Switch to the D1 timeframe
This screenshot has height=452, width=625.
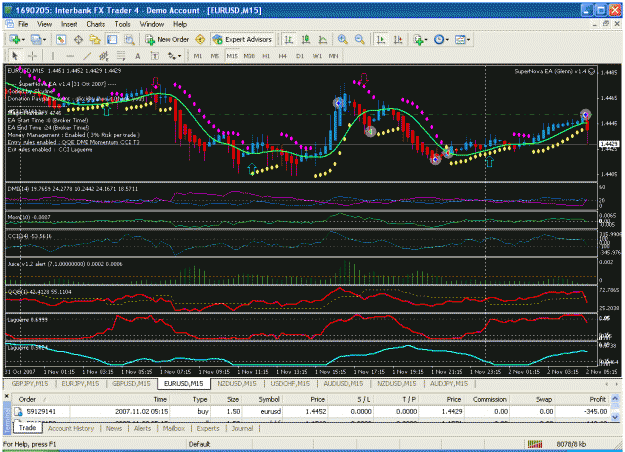coord(300,56)
